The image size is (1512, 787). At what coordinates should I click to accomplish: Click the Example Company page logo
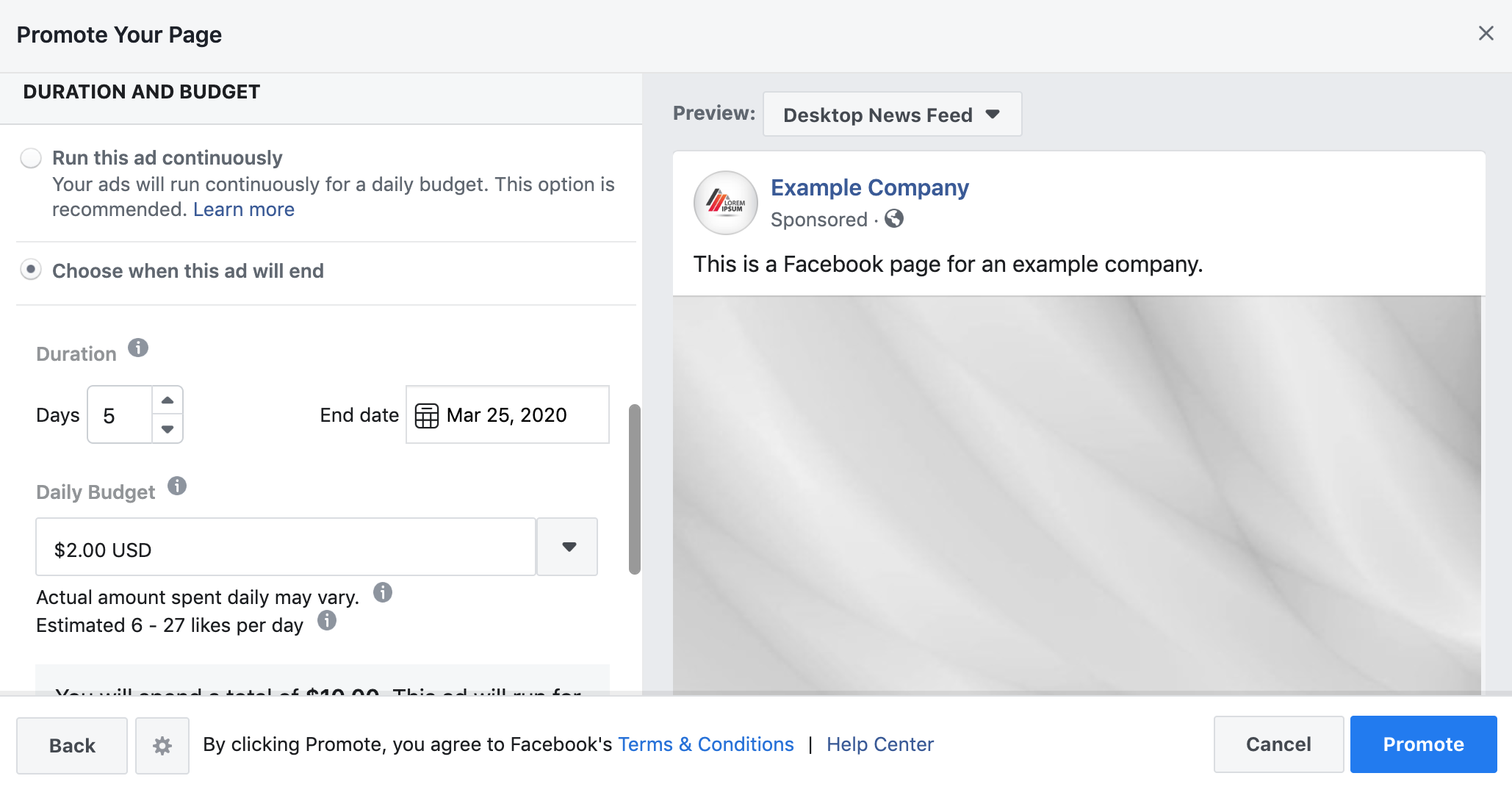tap(725, 203)
